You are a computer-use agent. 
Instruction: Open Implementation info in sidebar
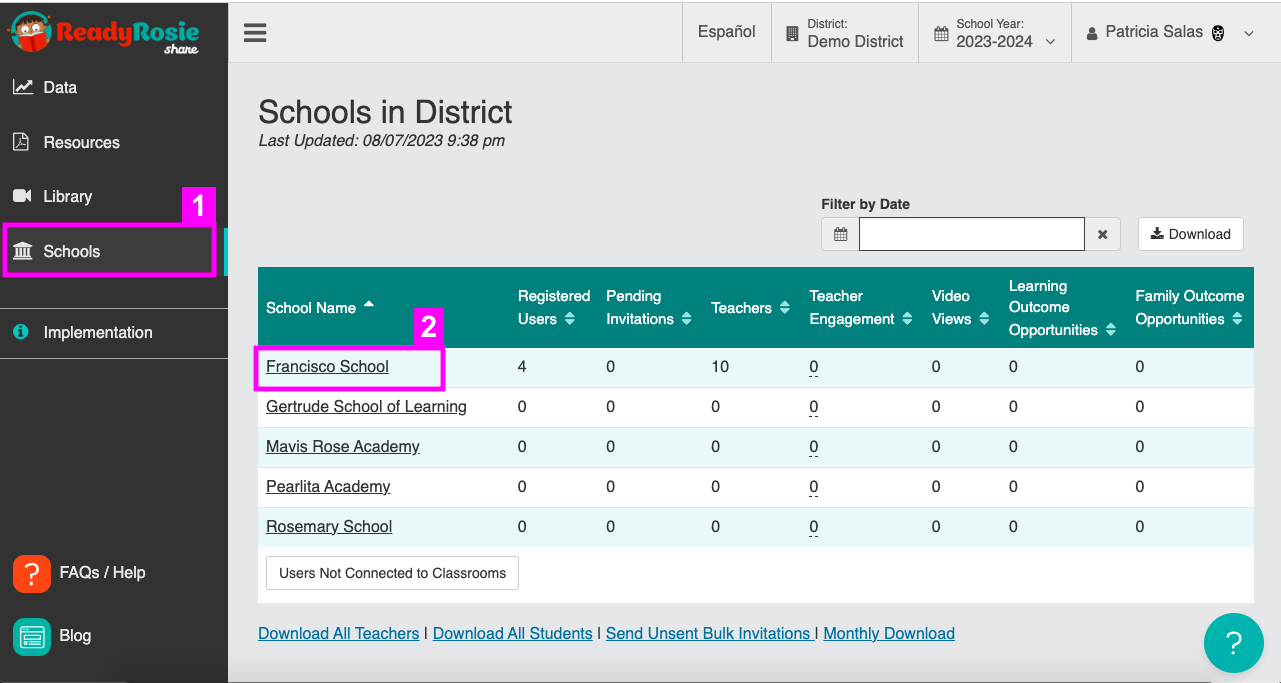[97, 332]
